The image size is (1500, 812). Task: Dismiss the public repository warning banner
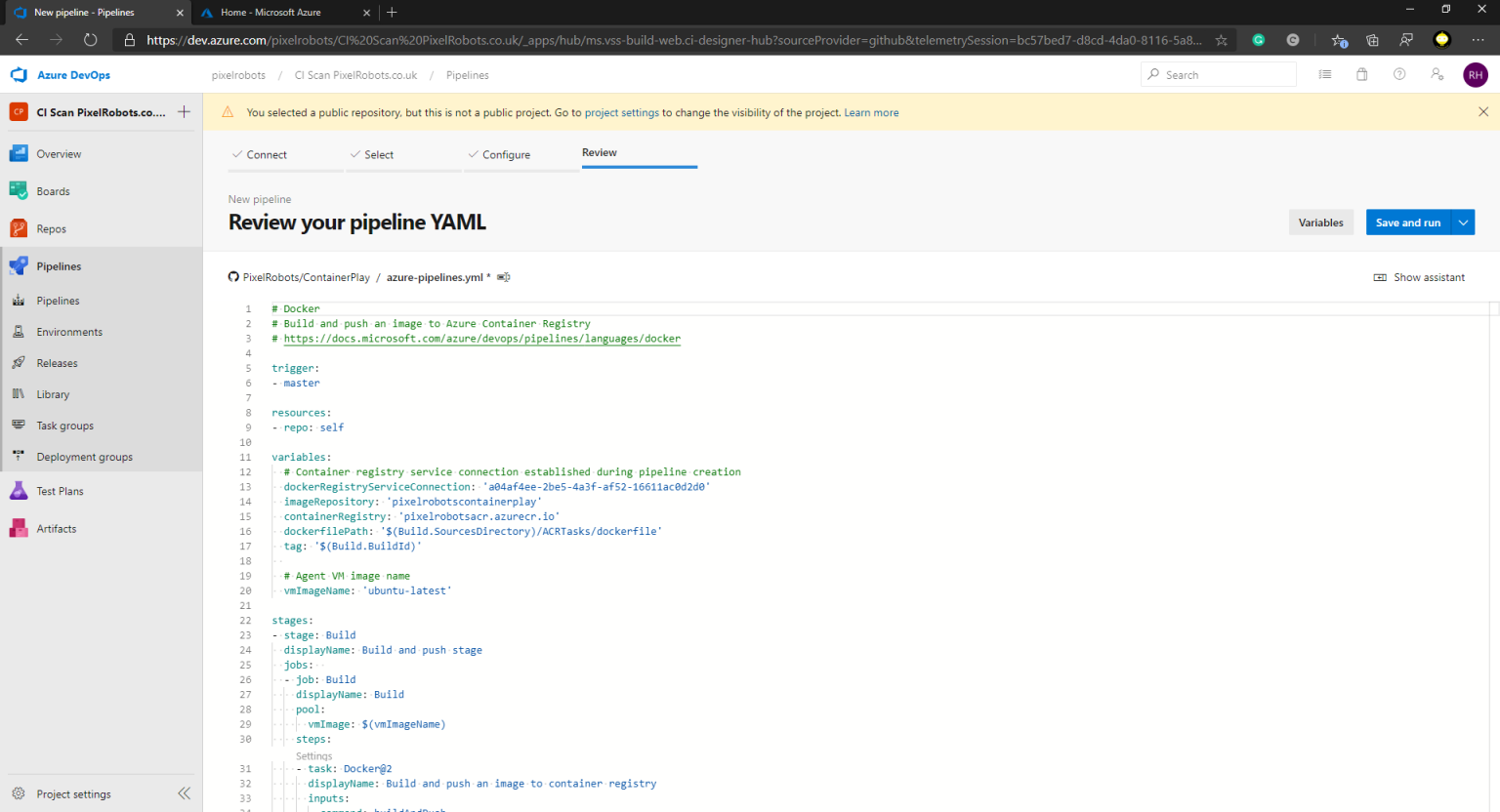click(1482, 111)
